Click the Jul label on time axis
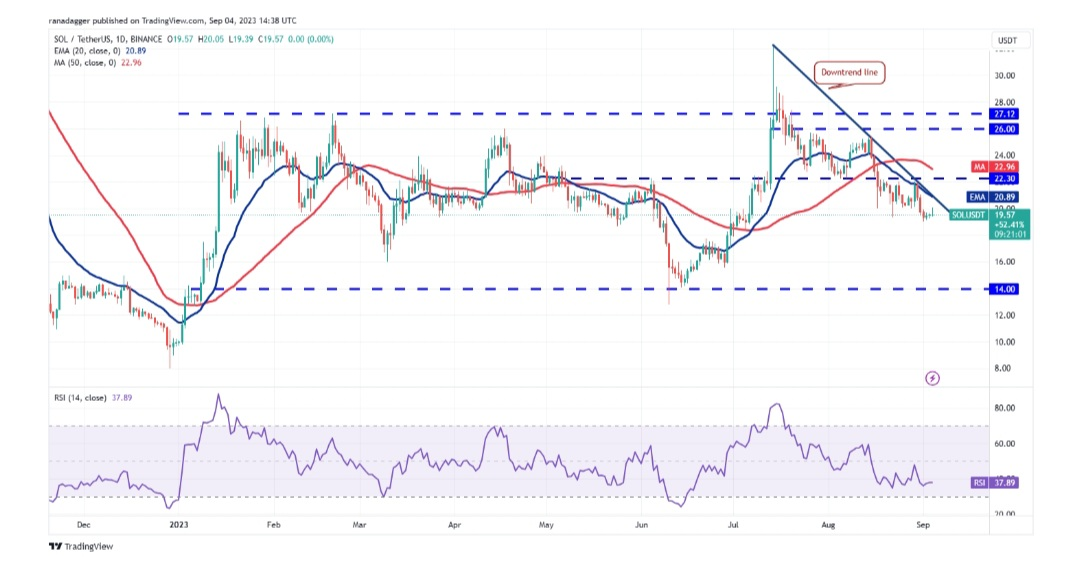Screen dimensions: 1080x564 point(734,523)
